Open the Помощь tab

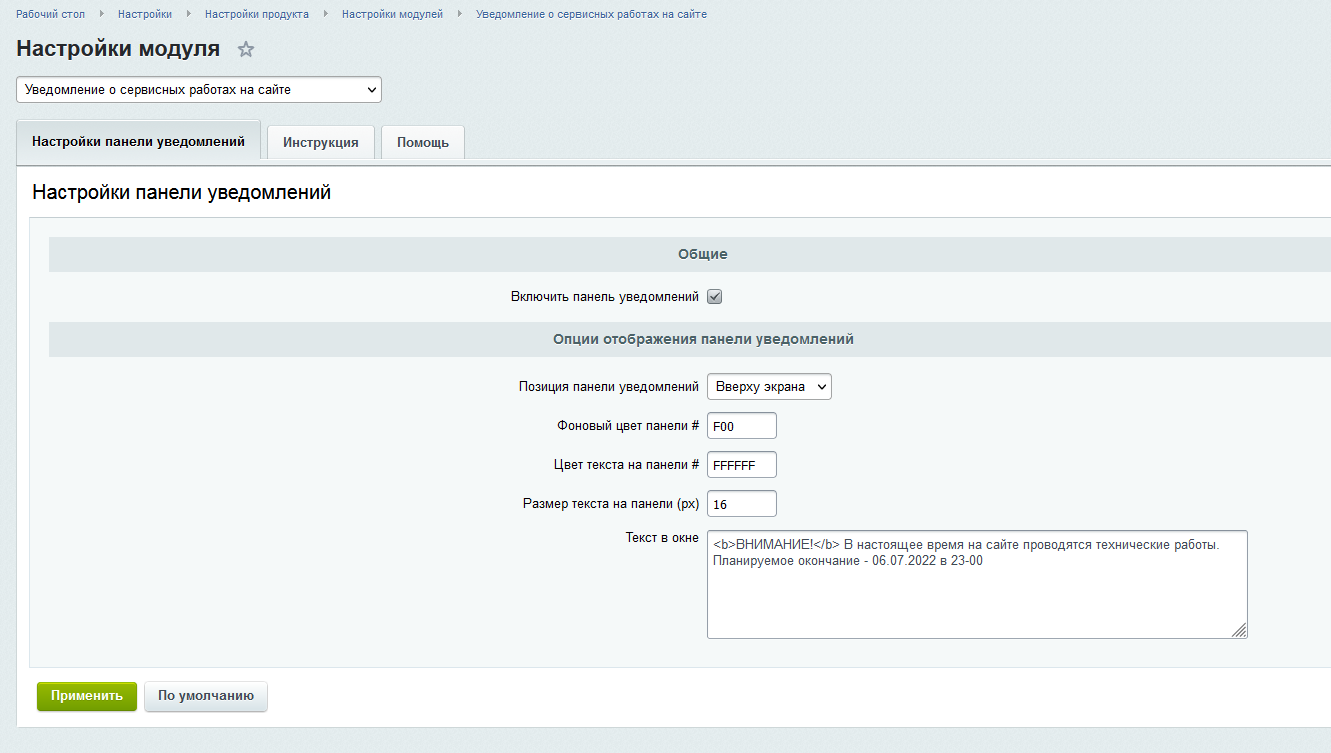pos(423,142)
